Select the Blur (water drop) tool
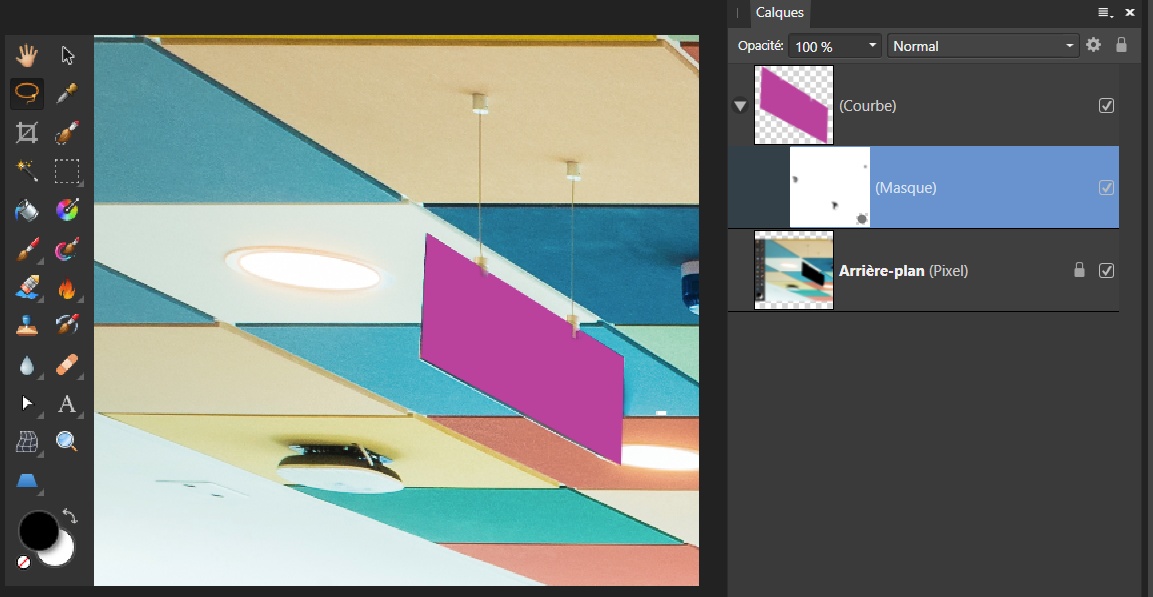Image resolution: width=1153 pixels, height=597 pixels. tap(27, 365)
